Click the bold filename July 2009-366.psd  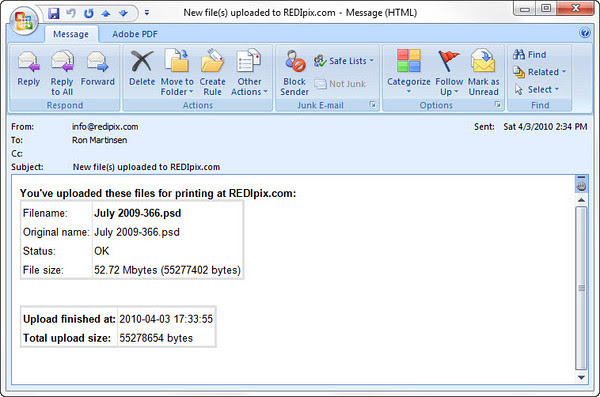click(138, 213)
